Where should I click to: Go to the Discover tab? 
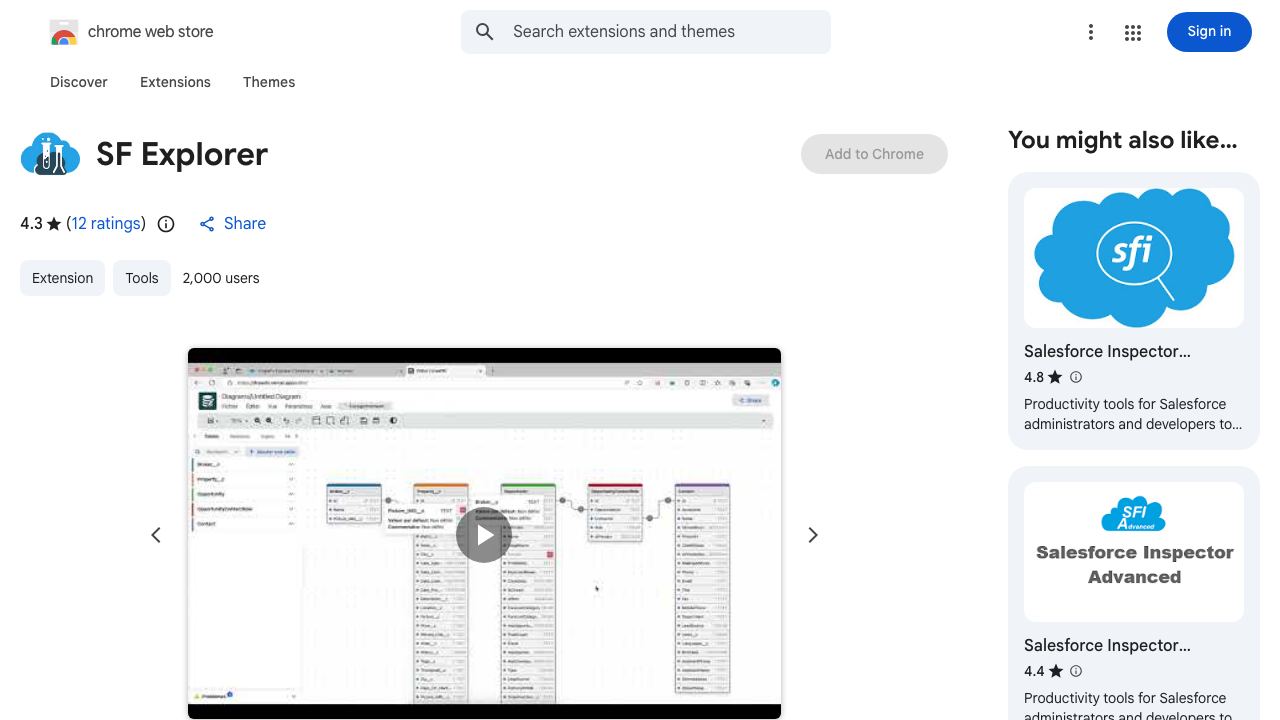pos(79,82)
